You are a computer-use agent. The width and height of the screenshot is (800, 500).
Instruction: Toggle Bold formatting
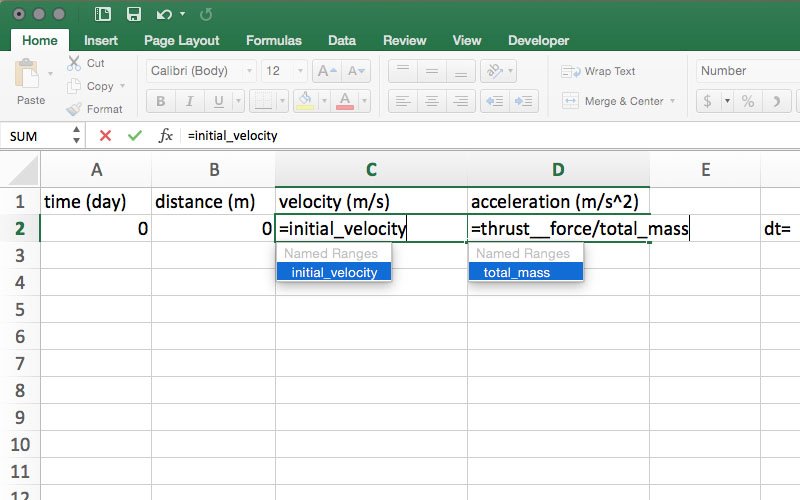(x=160, y=101)
